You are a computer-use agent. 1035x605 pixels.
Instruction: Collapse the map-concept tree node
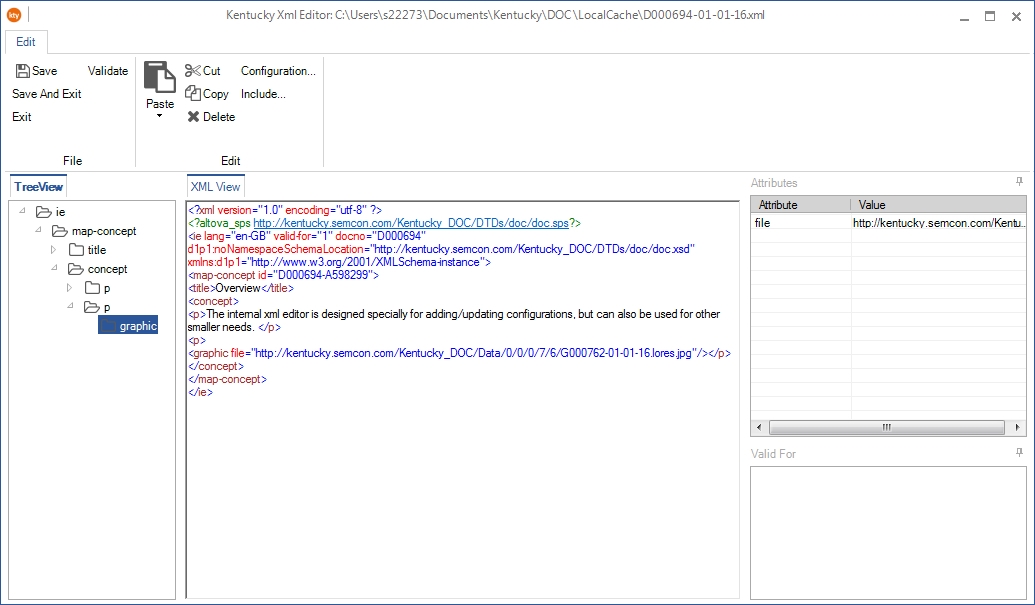(x=38, y=231)
